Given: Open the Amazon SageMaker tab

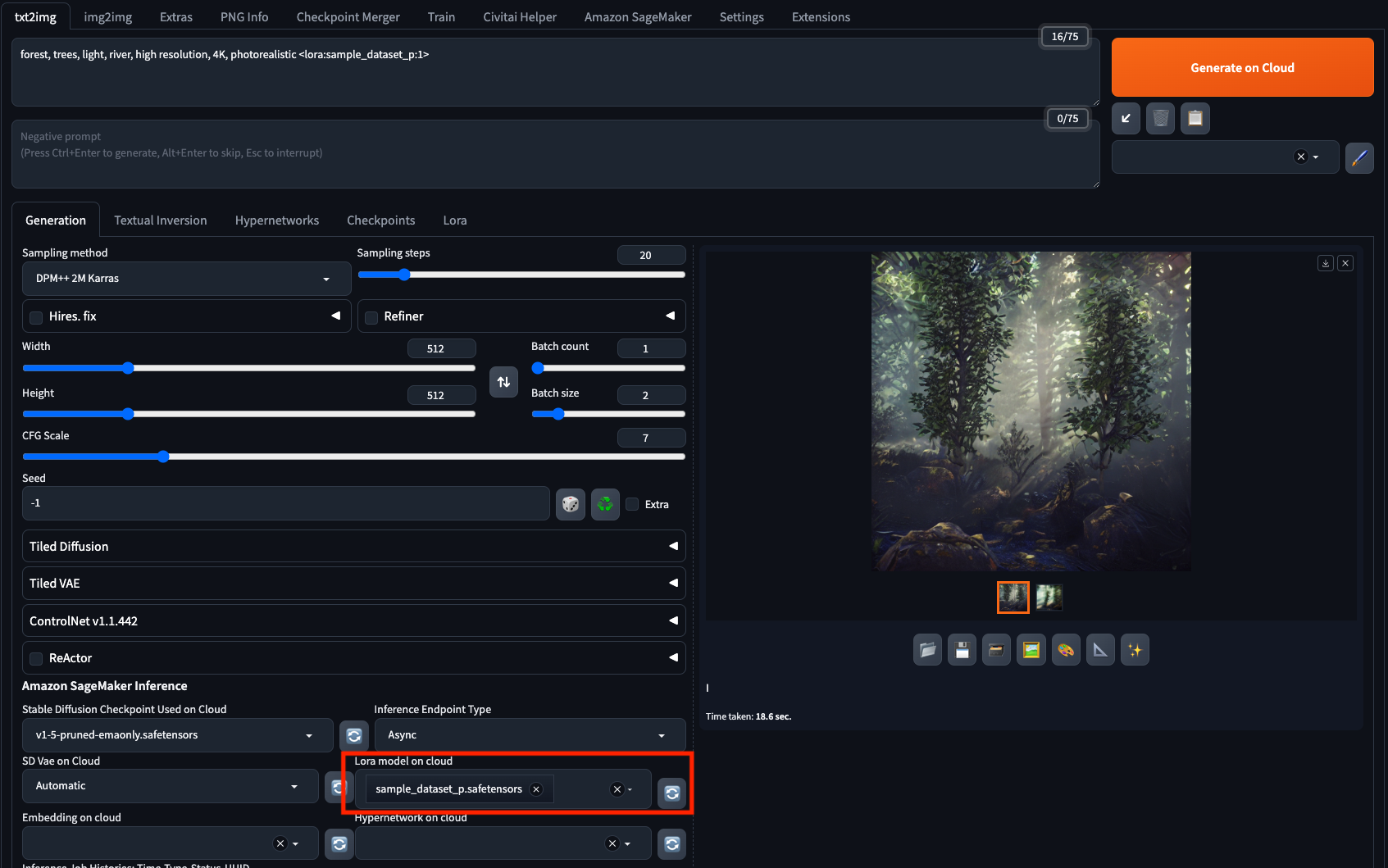Looking at the screenshot, I should (x=638, y=16).
